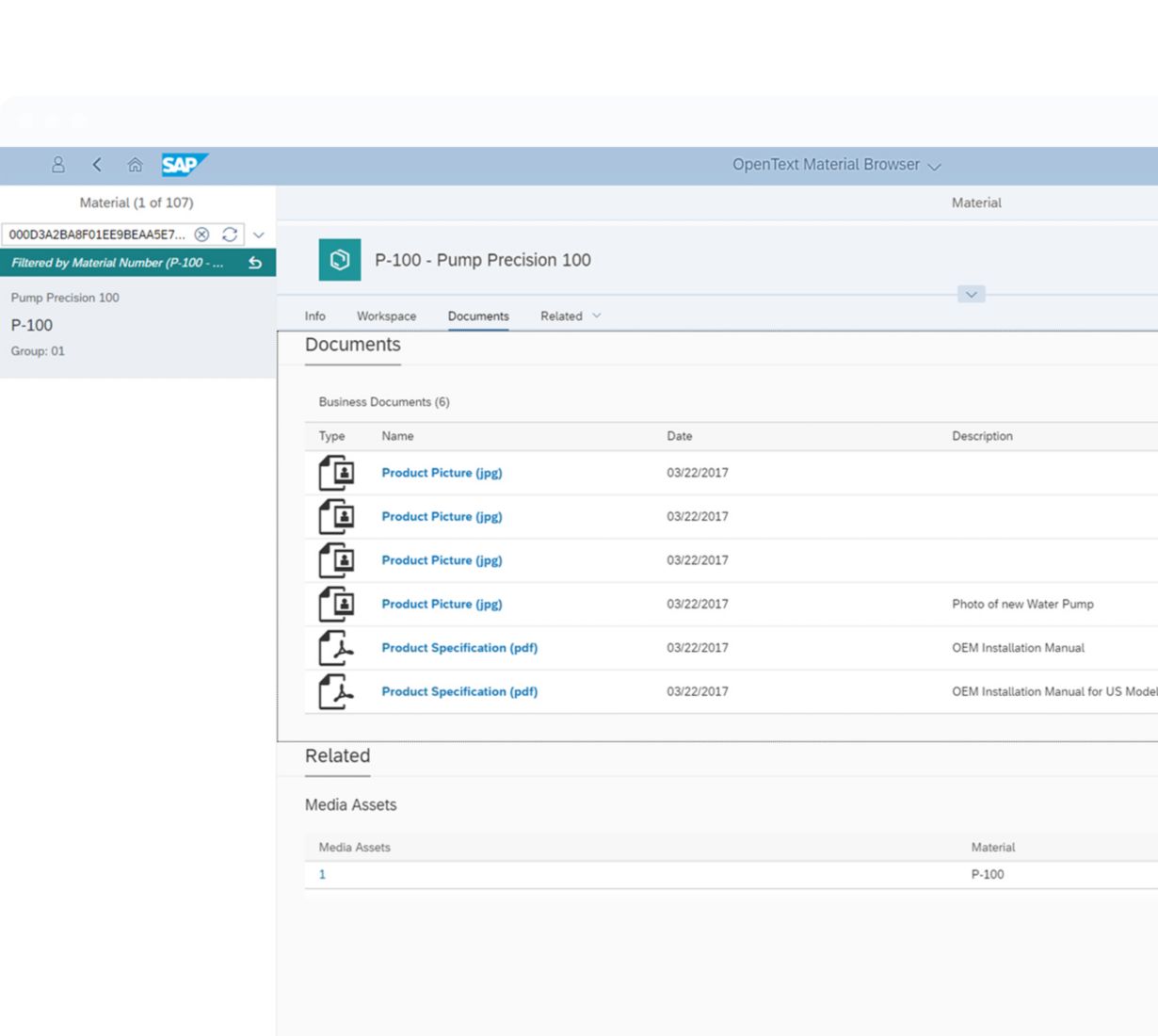Expand the material search options chevron
Viewport: 1158px width, 1036px height.
(259, 235)
